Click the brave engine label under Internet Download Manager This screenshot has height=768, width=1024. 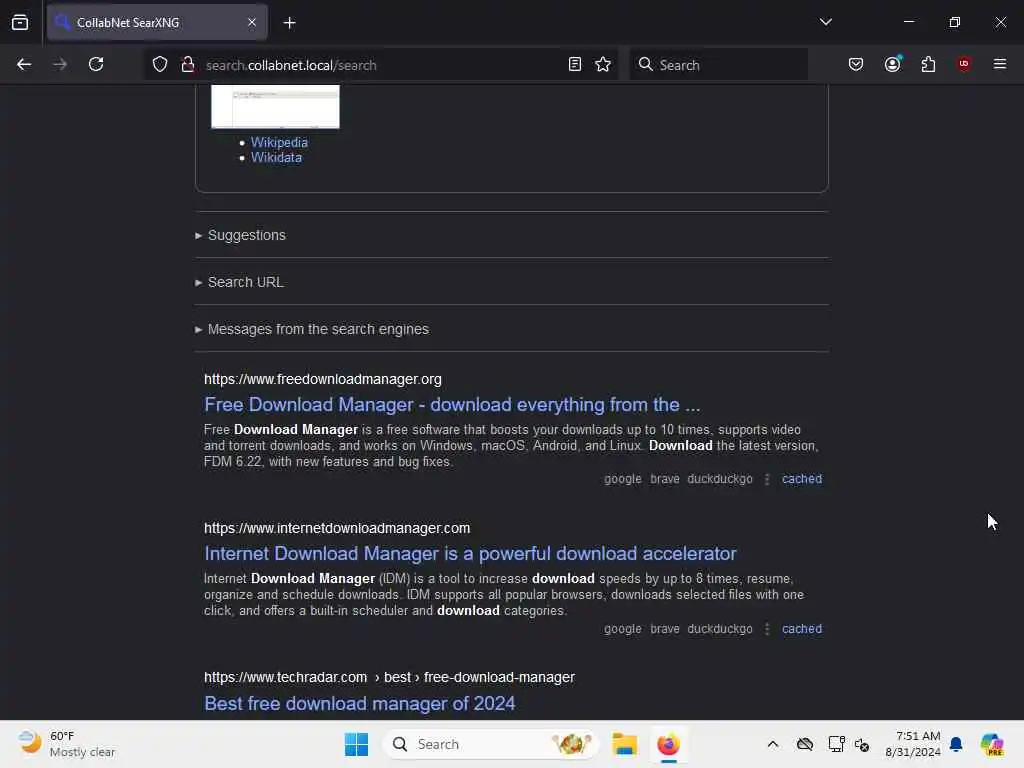tap(665, 629)
